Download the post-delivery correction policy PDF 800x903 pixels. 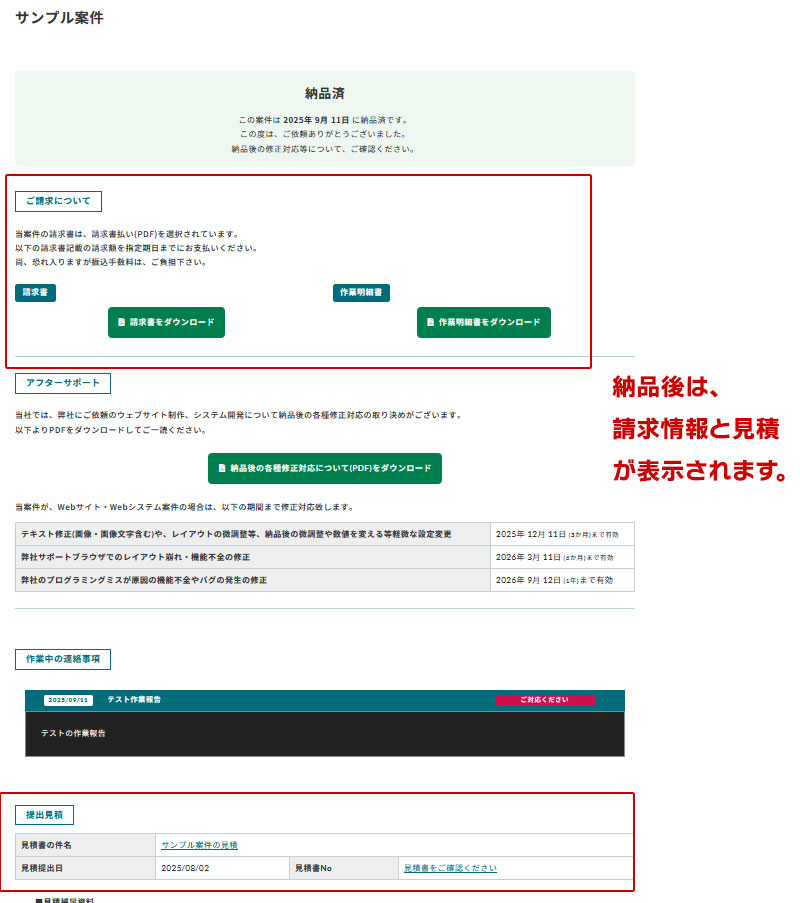coord(325,468)
